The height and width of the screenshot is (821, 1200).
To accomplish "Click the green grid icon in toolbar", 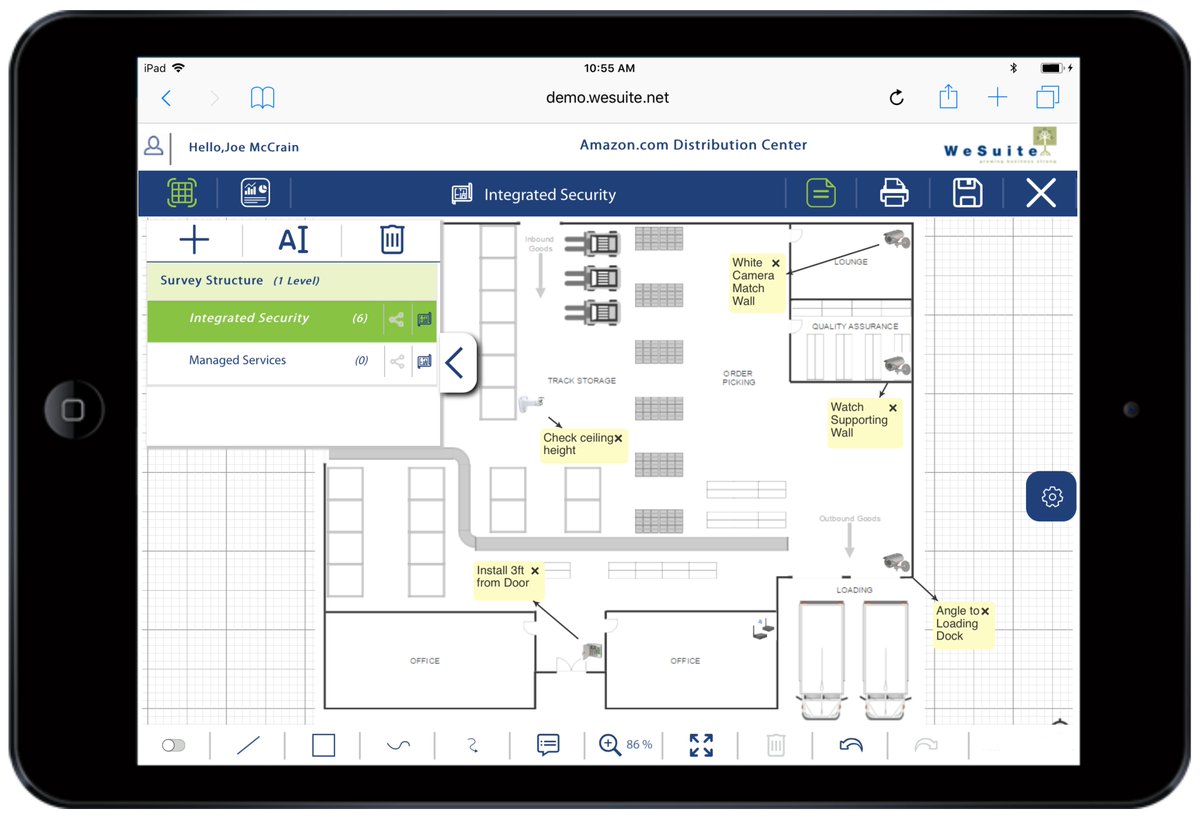I will click(181, 192).
